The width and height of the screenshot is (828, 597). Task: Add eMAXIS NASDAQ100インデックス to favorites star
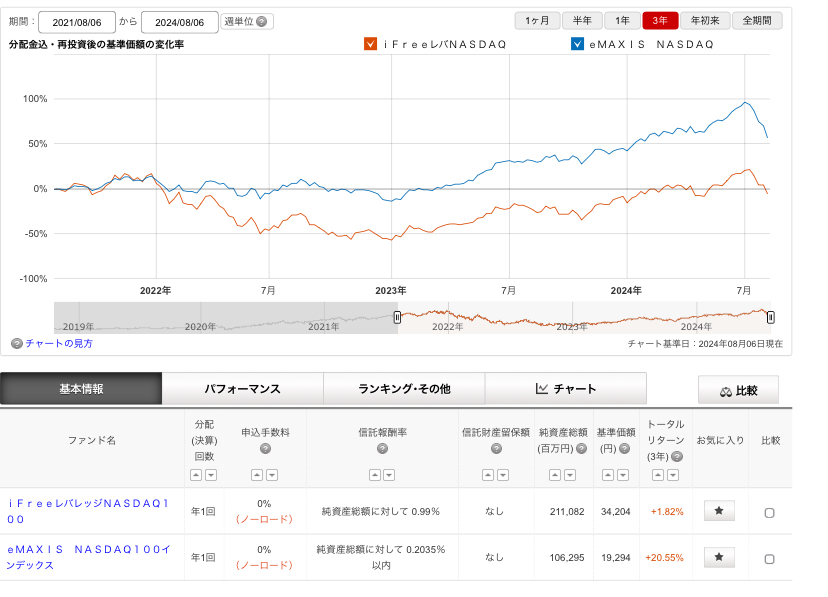coord(719,557)
